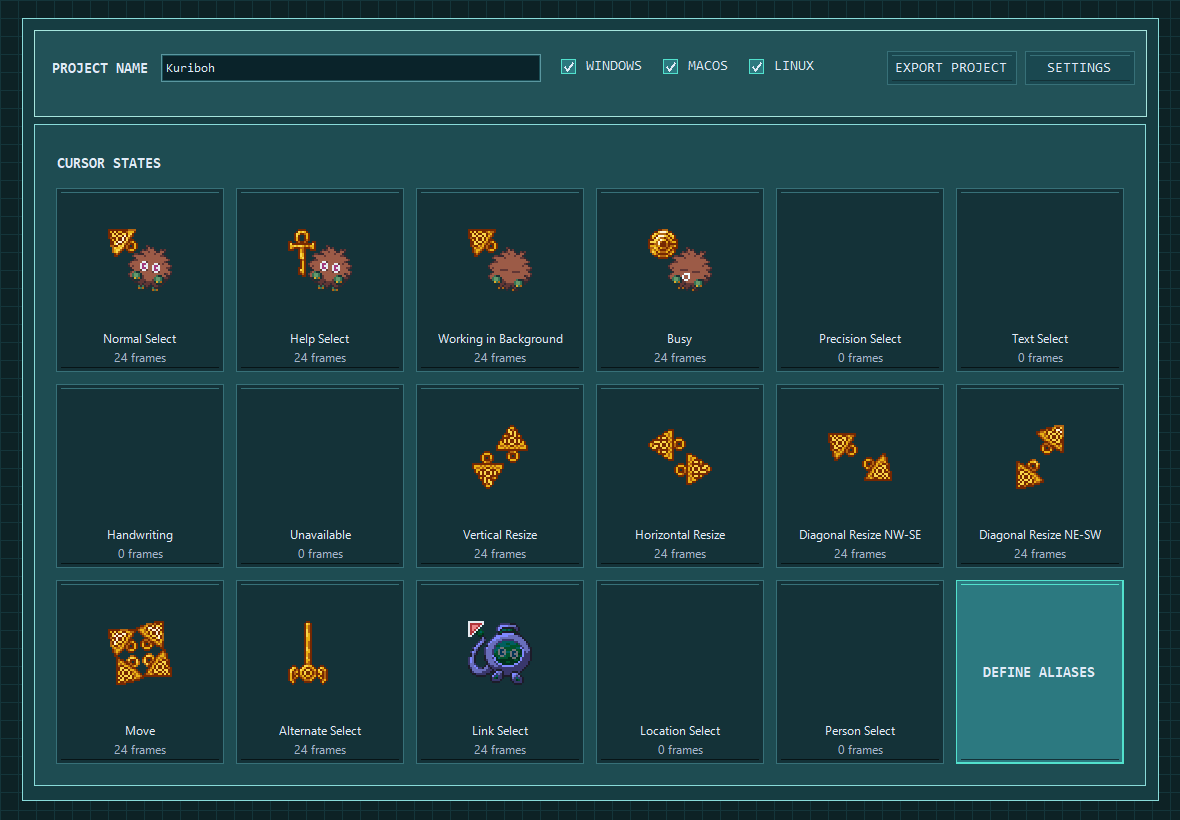
Task: Open the Diagonal Resize NW-SE icon
Action: coord(859,456)
